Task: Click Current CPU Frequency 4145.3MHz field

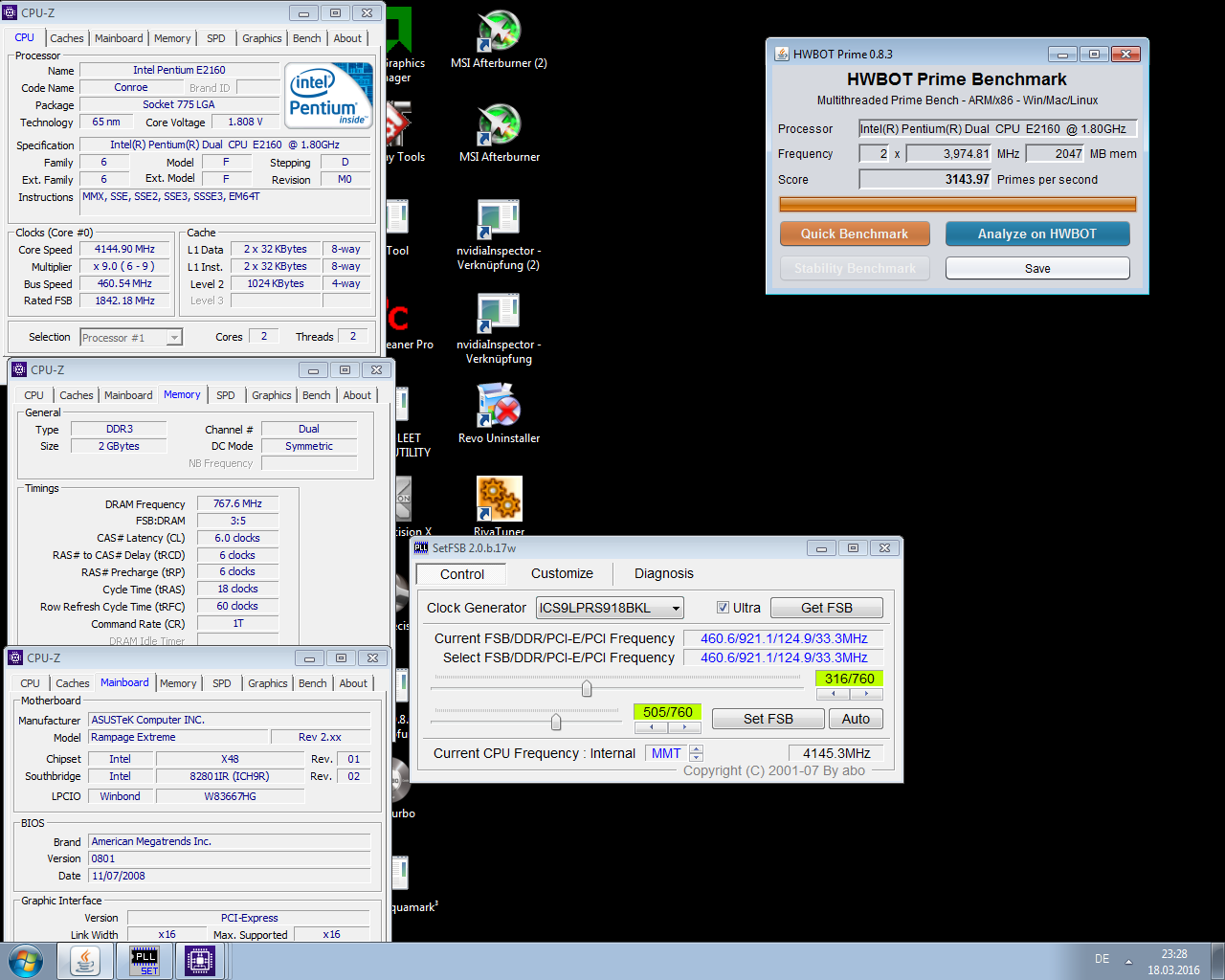Action: (x=836, y=753)
